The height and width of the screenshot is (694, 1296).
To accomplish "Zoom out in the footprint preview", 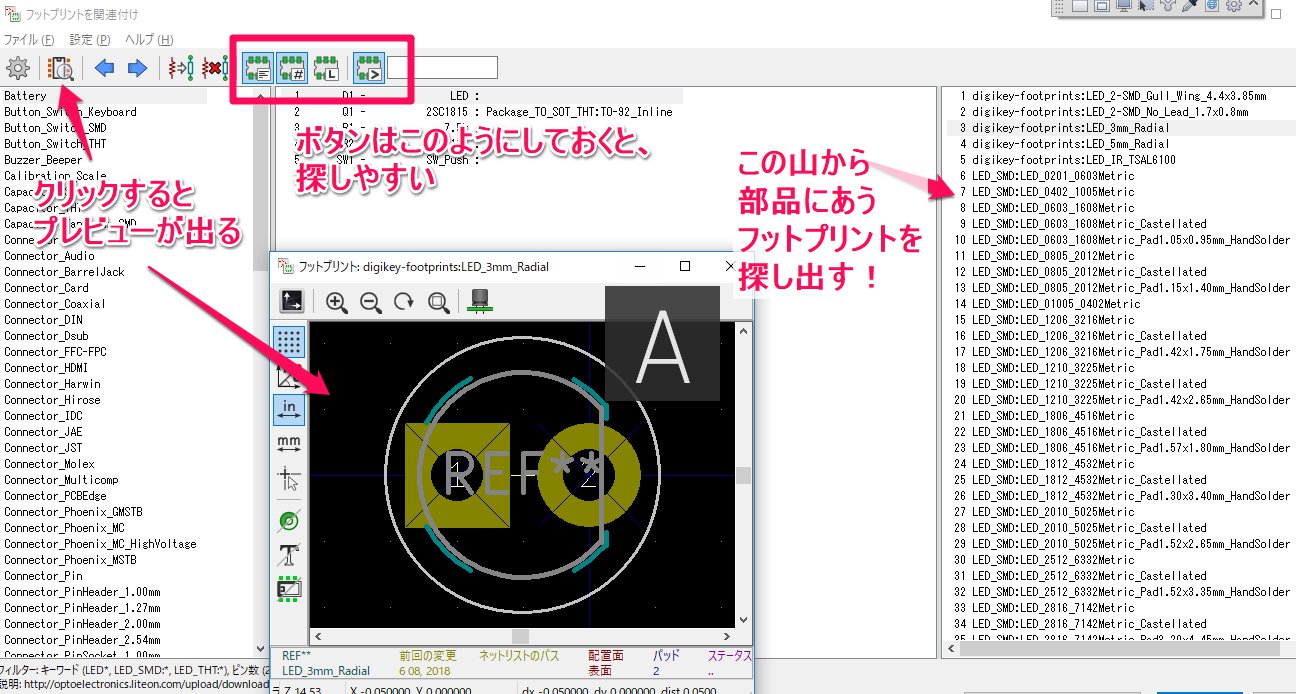I will tap(370, 301).
